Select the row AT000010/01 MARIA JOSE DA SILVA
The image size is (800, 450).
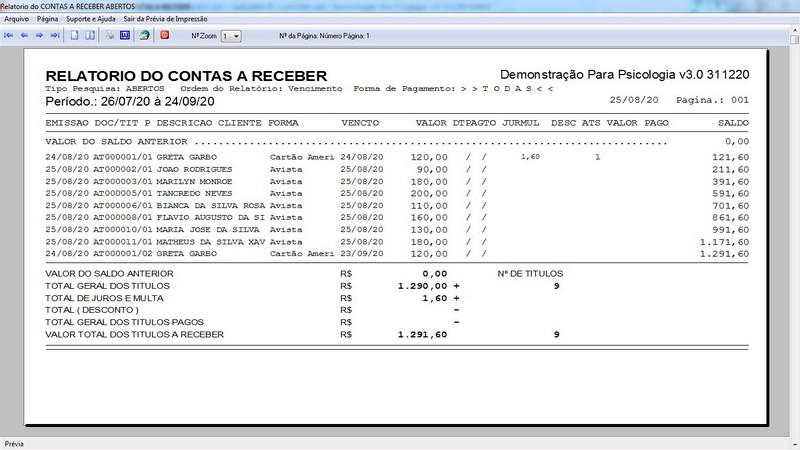click(x=397, y=230)
